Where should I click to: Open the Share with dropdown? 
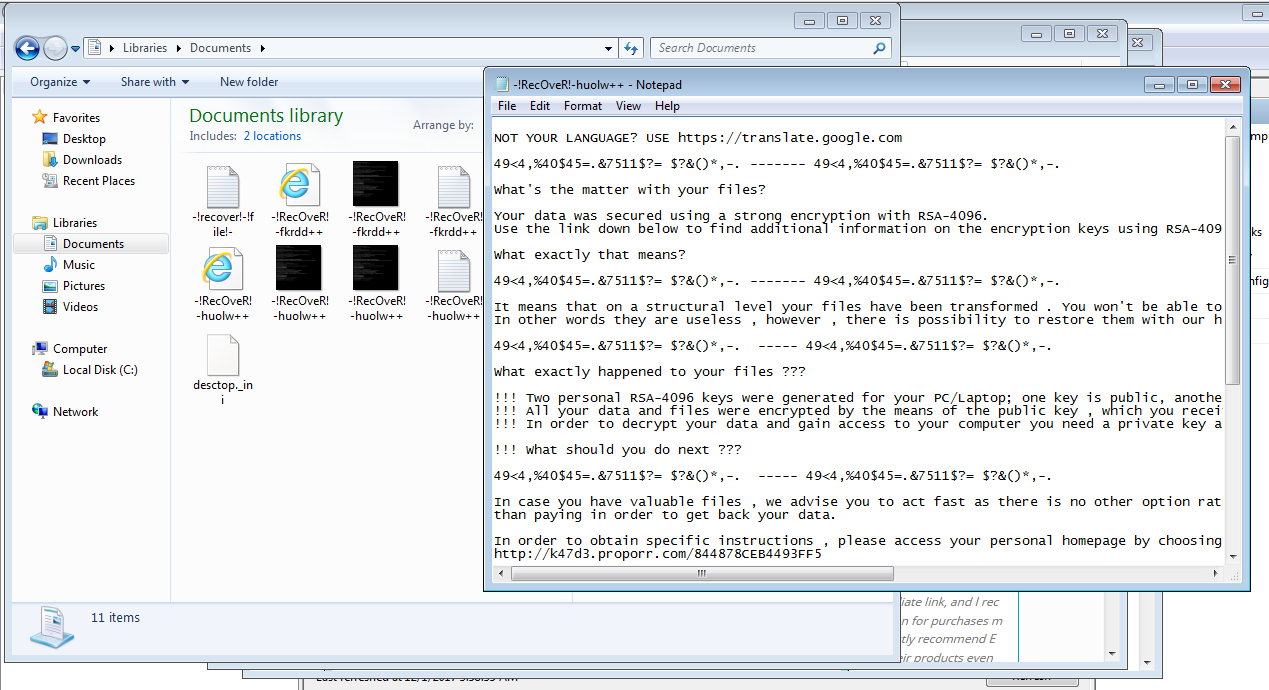click(154, 82)
